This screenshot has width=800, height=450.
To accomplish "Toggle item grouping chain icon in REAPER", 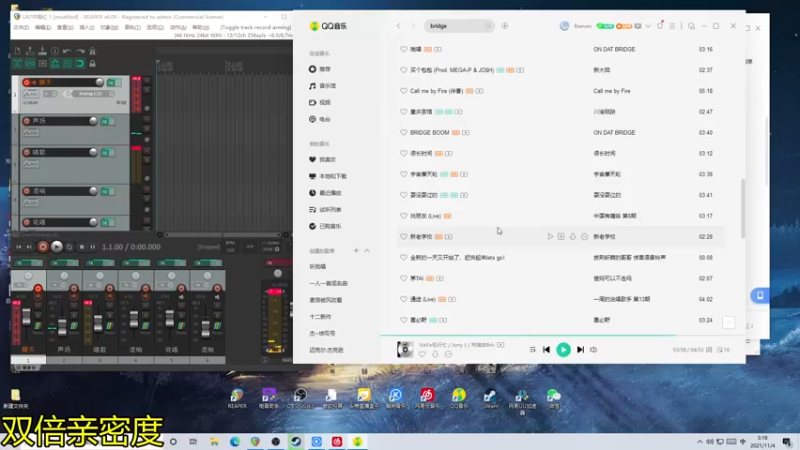I will coord(30,64).
